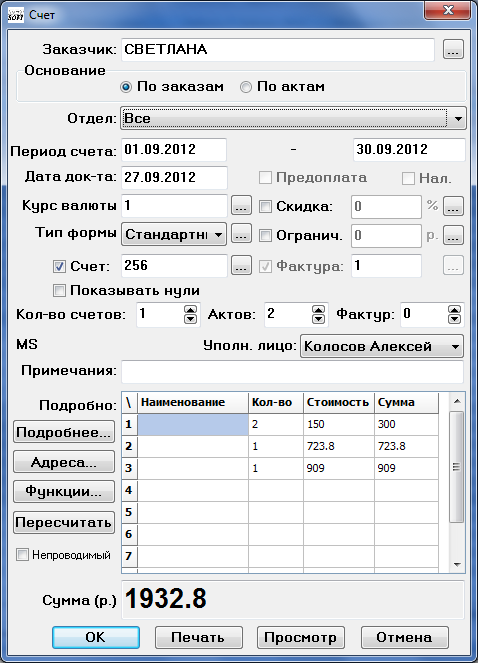This screenshot has width=478, height=663.
Task: Click the app icon in title bar
Action: [x=16, y=15]
